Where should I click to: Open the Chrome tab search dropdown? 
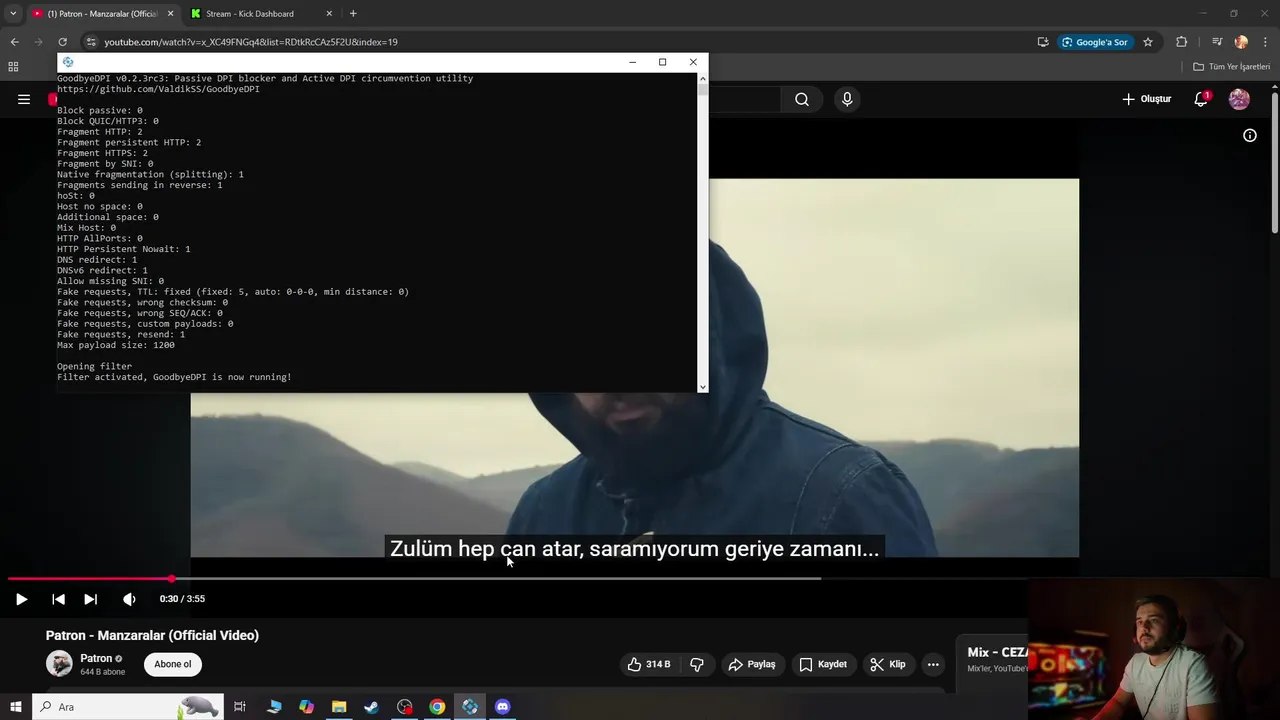[13, 14]
